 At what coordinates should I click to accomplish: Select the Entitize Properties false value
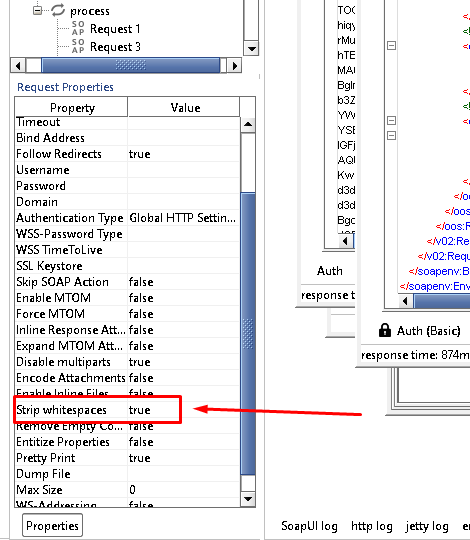(141, 442)
